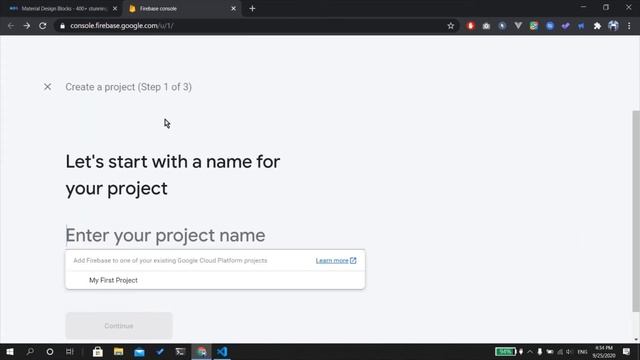
Task: Click the purple checkmark extension icon
Action: click(x=565, y=26)
